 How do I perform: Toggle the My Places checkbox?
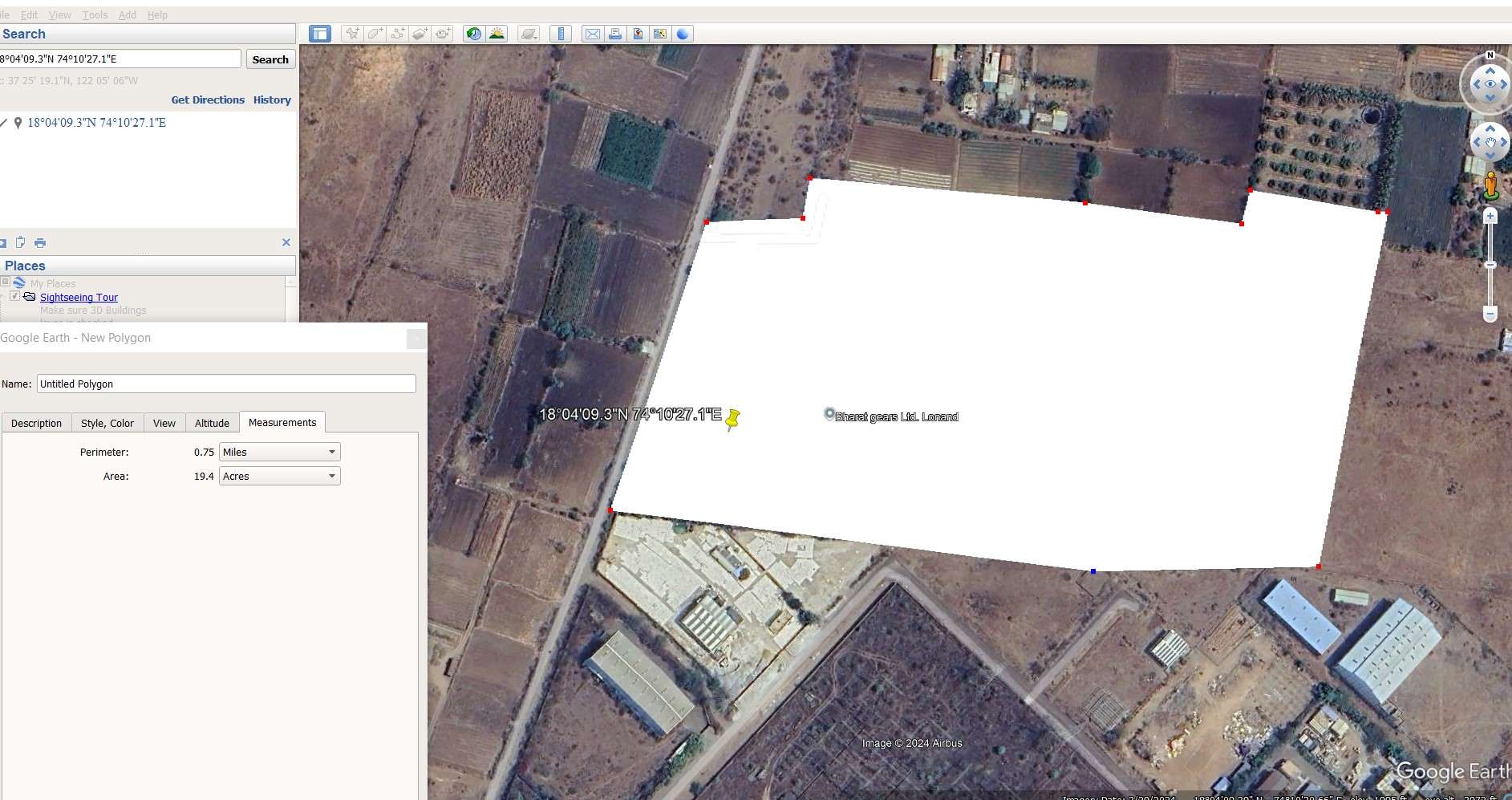point(6,282)
